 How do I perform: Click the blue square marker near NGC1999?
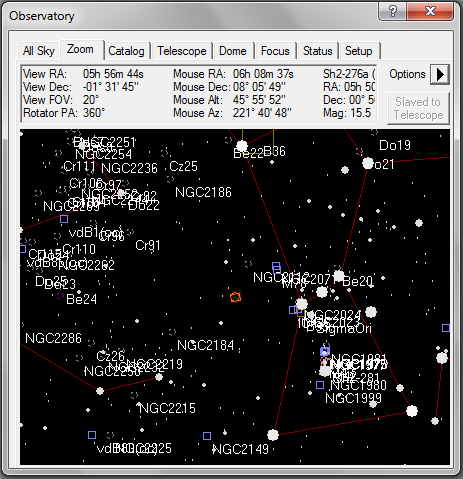(320, 385)
